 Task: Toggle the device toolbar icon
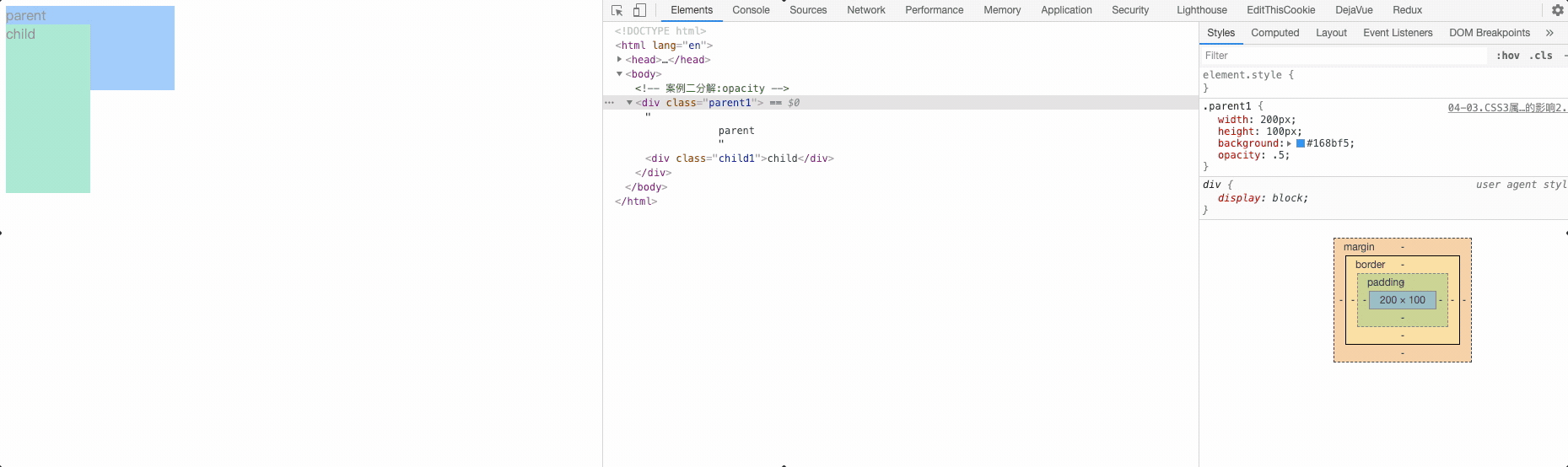tap(639, 10)
